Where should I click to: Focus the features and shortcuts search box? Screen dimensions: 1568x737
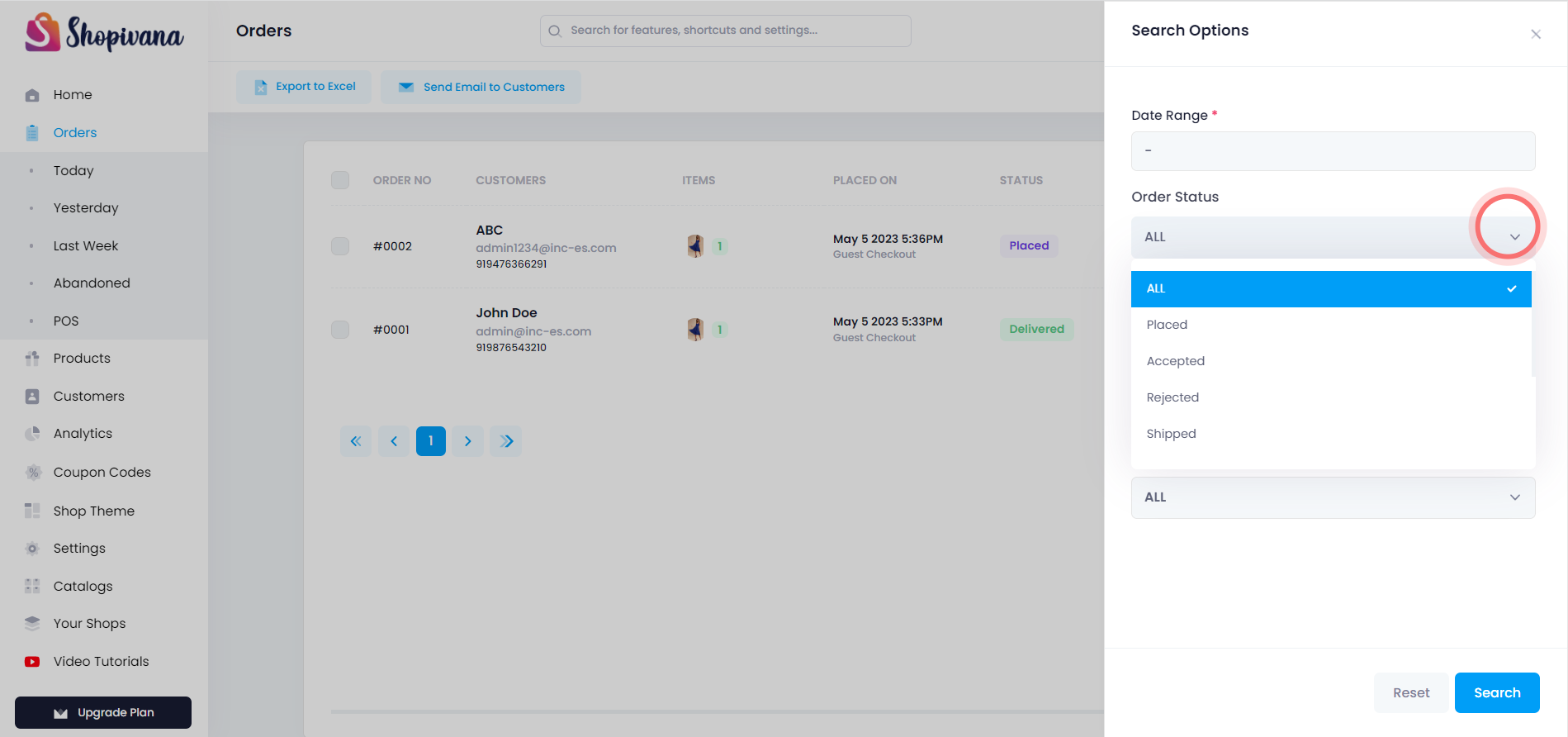725,31
